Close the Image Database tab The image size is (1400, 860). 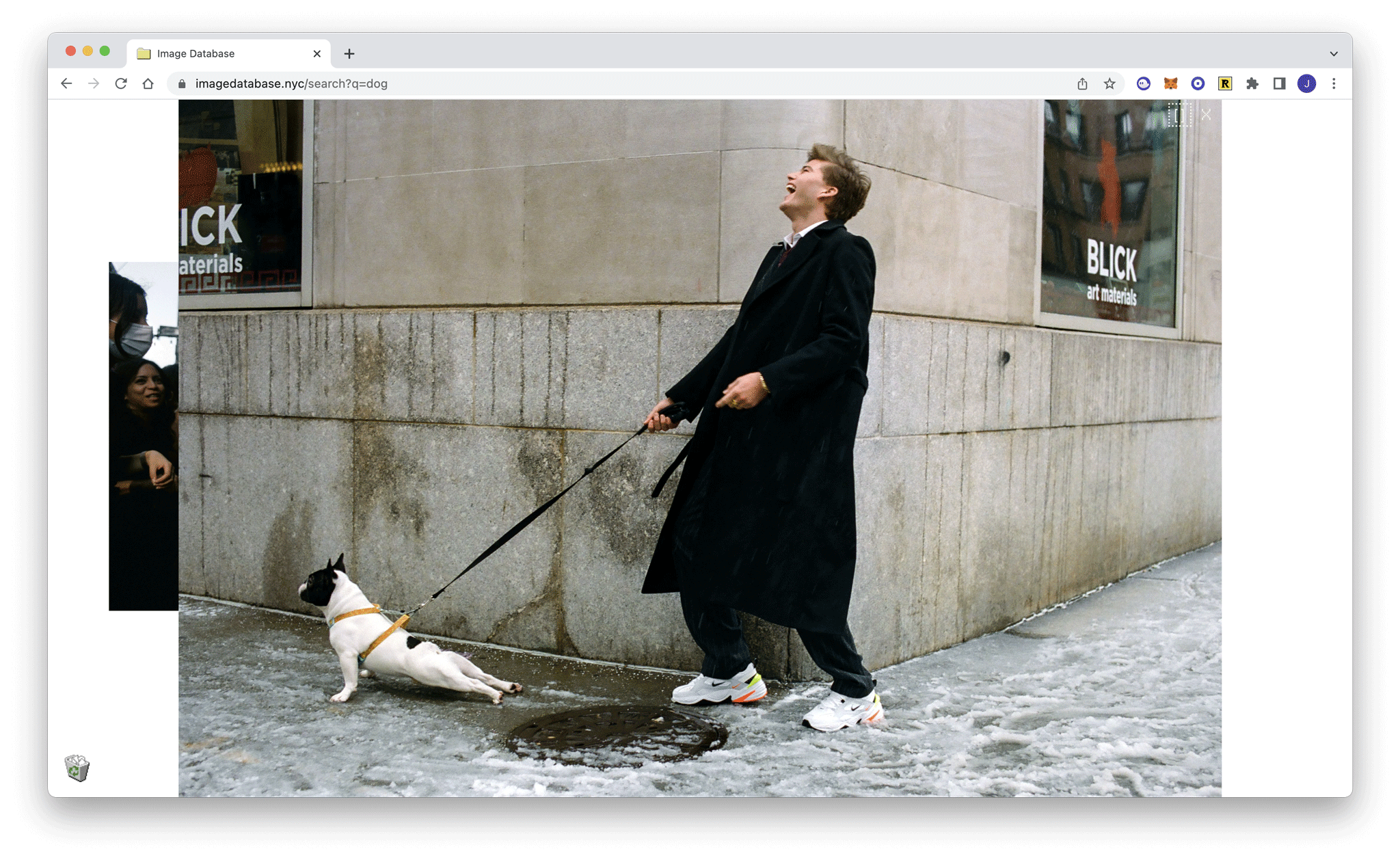click(x=317, y=53)
